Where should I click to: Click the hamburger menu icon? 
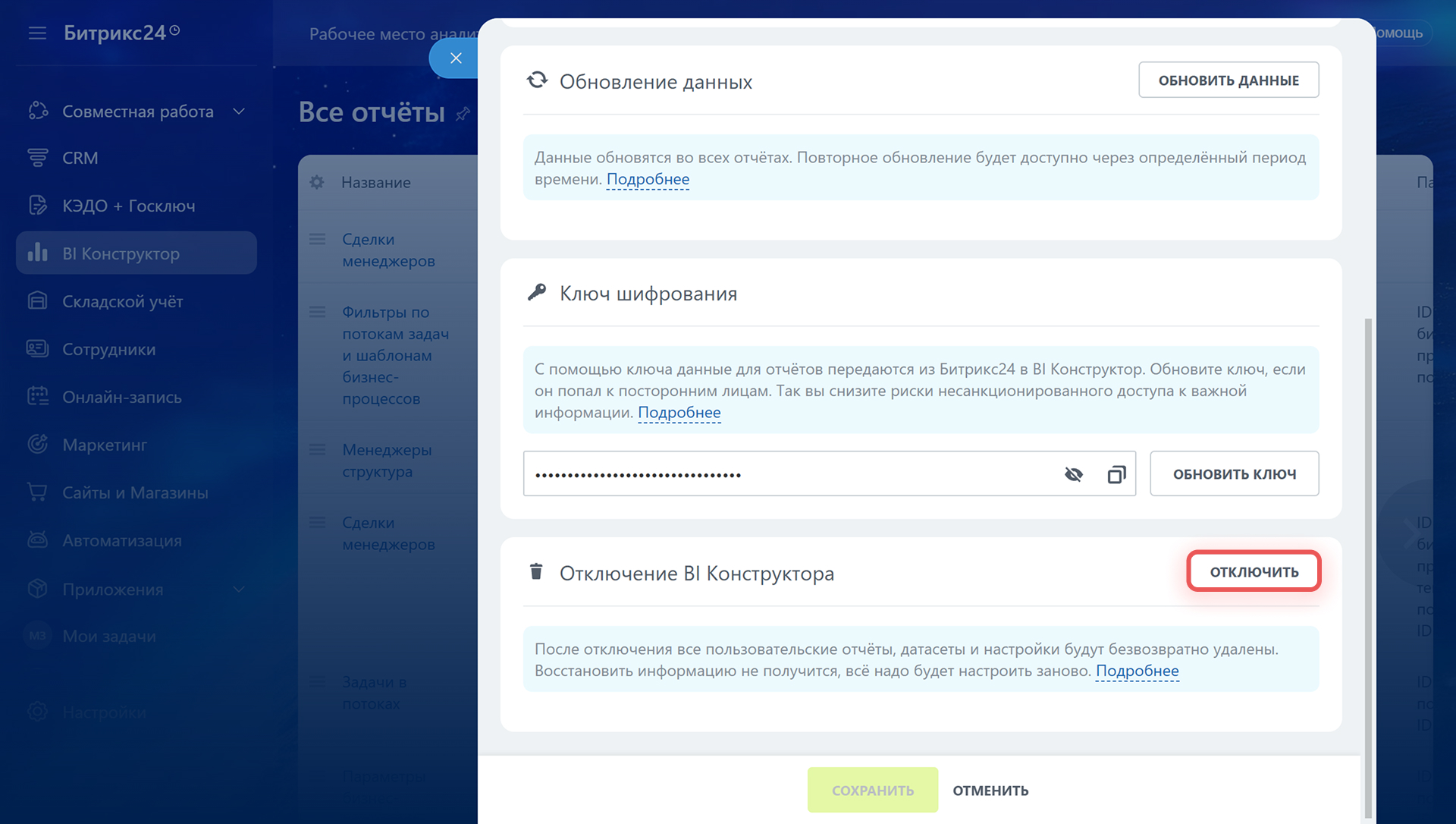click(37, 33)
